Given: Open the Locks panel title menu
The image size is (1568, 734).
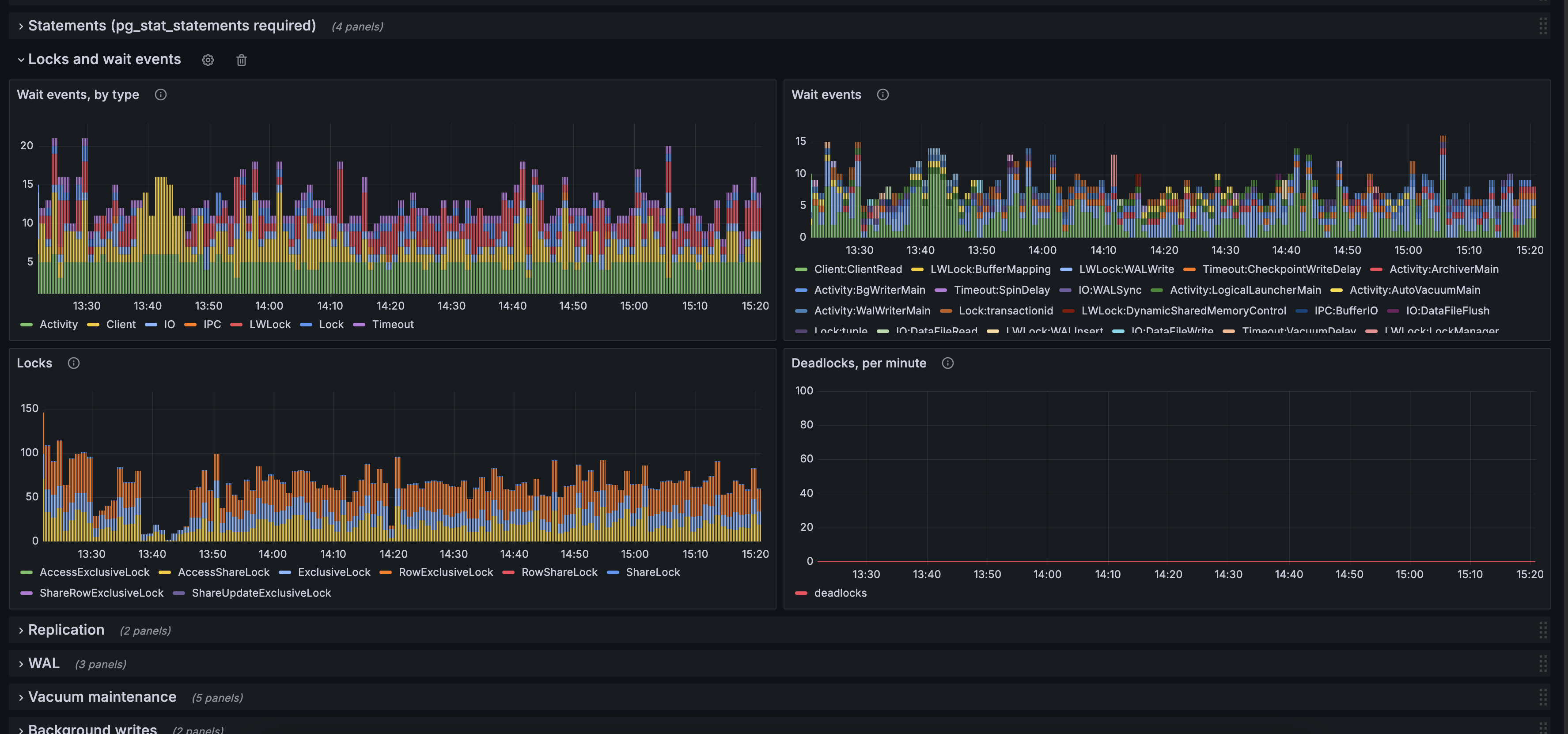Looking at the screenshot, I should [x=35, y=363].
